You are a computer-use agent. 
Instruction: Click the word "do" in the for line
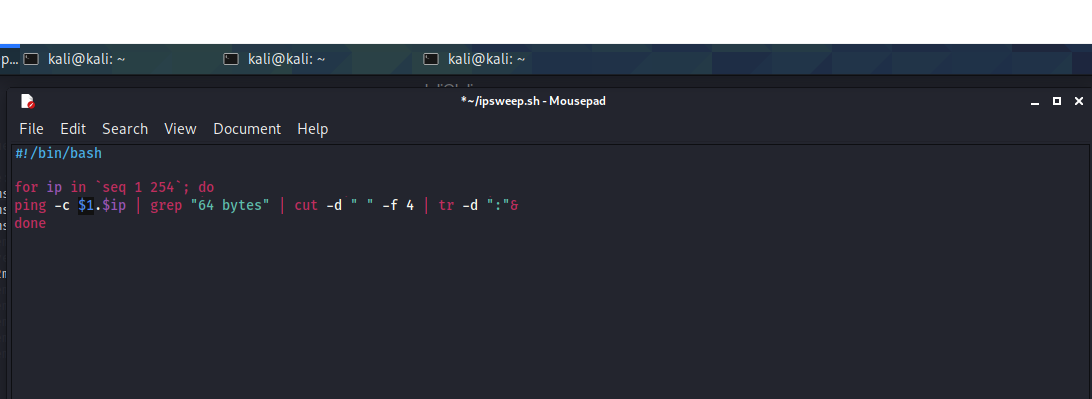(206, 187)
